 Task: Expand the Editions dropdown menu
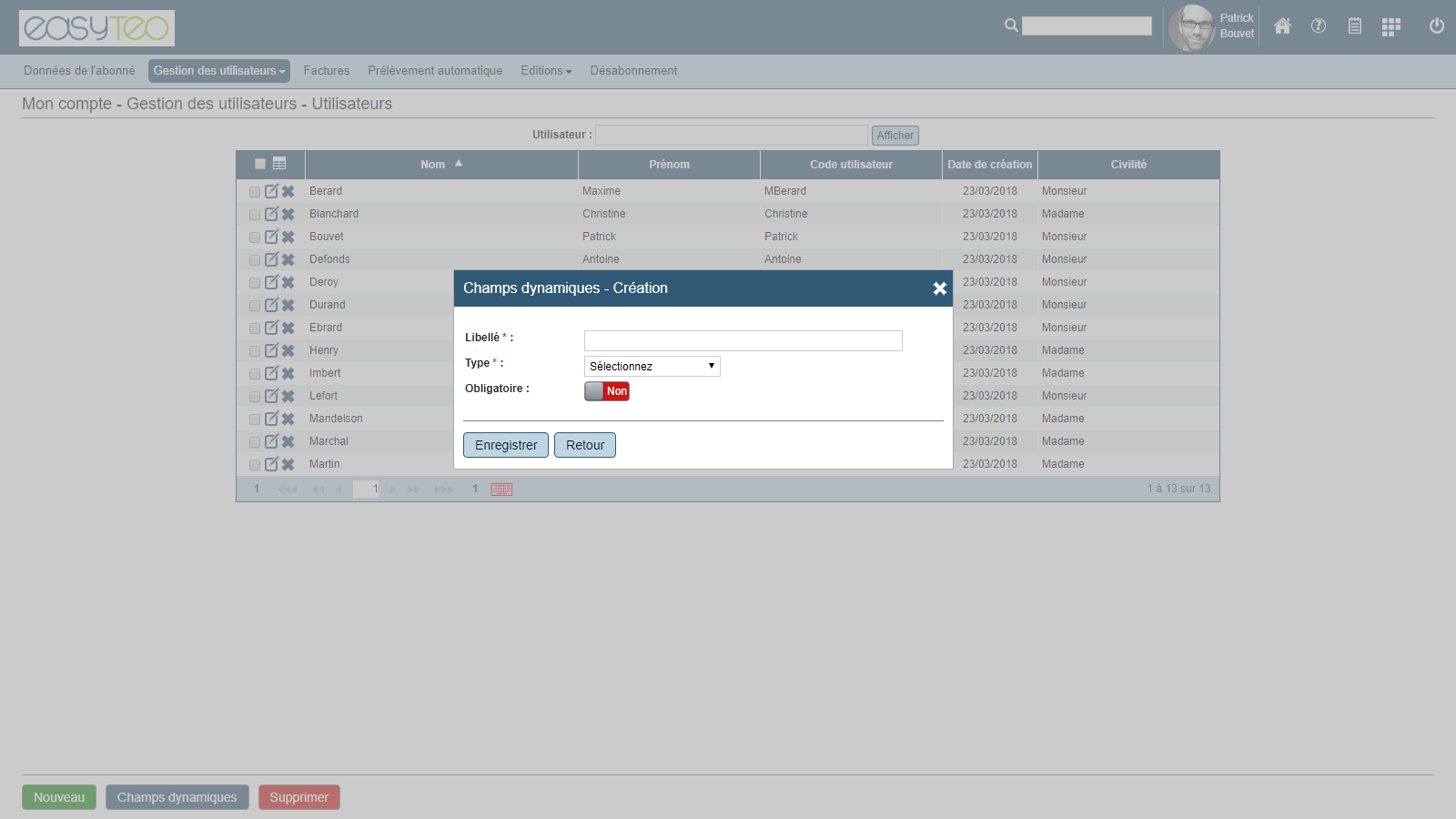click(546, 71)
